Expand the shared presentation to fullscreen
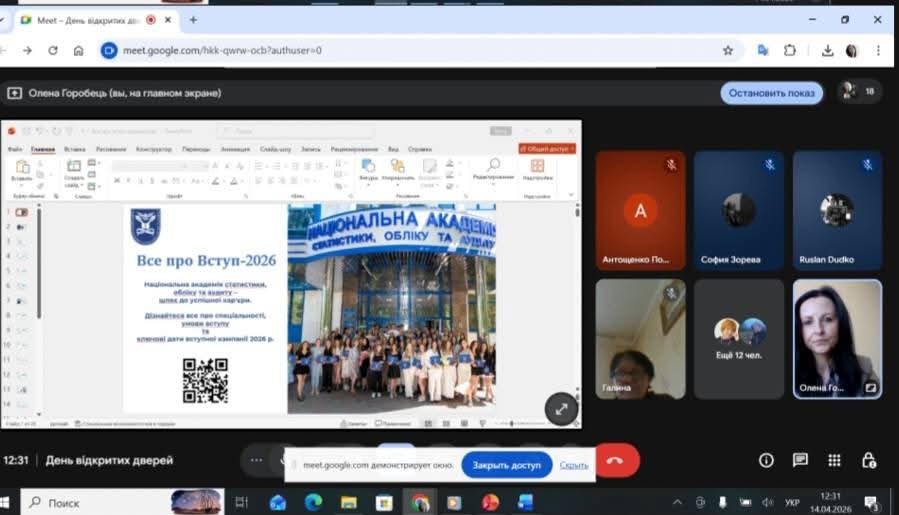 click(x=561, y=408)
